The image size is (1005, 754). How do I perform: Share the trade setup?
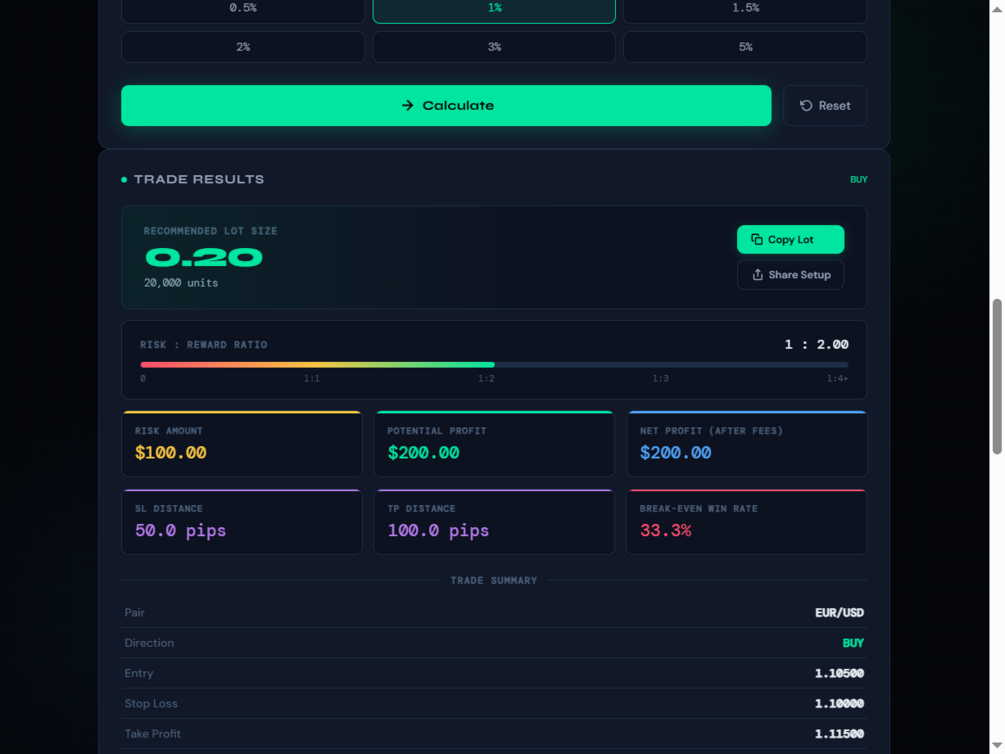click(x=790, y=274)
